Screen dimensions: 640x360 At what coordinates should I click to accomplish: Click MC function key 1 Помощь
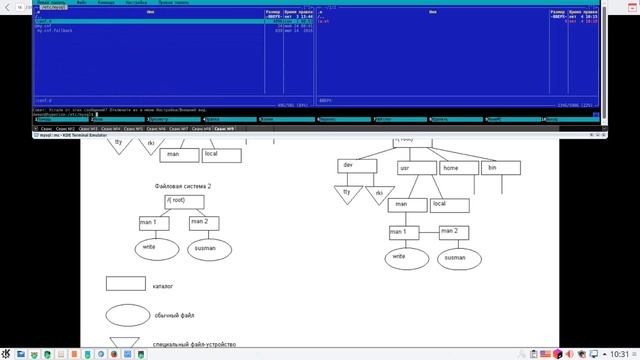point(62,120)
